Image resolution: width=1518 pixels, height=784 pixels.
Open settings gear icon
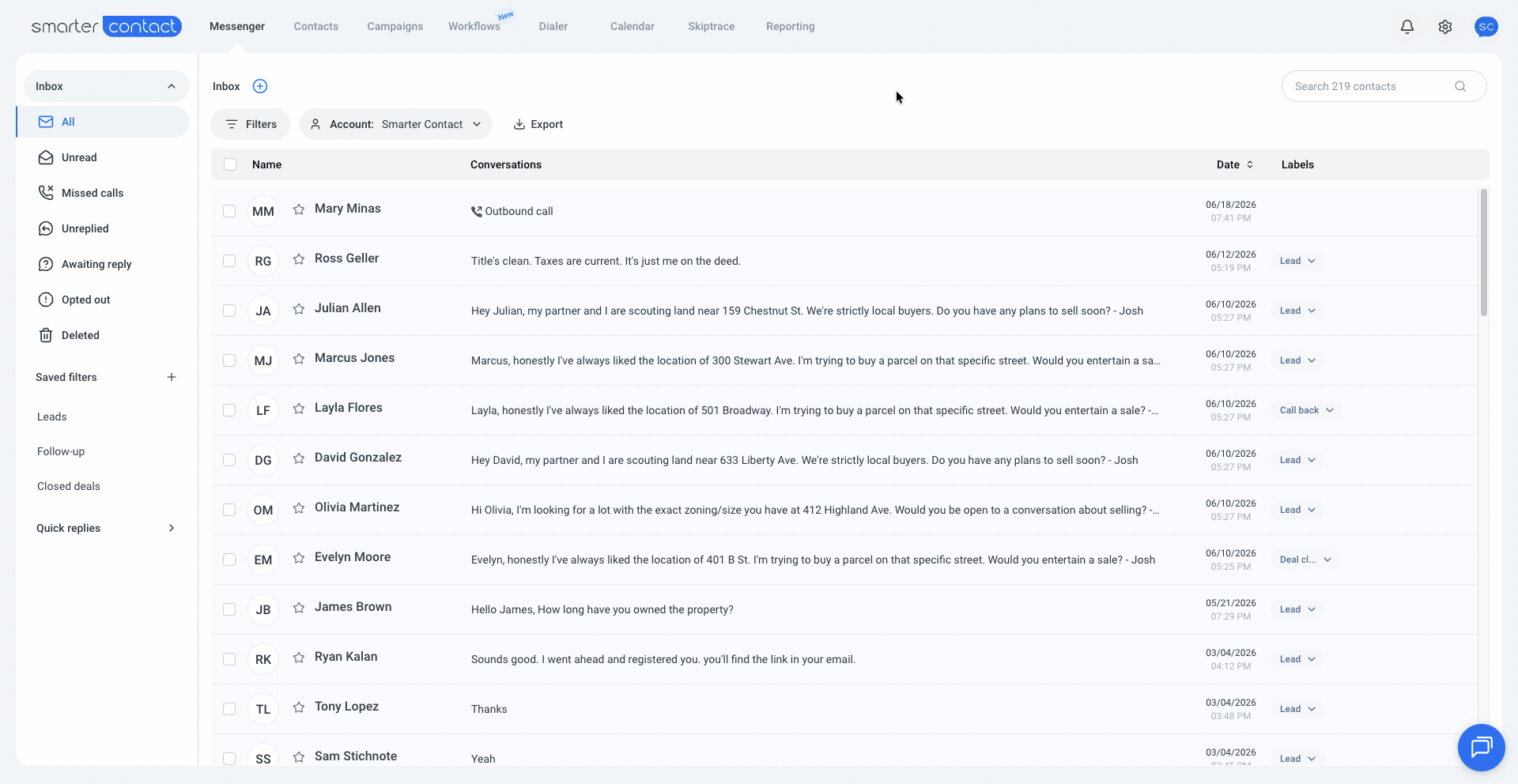[1445, 27]
